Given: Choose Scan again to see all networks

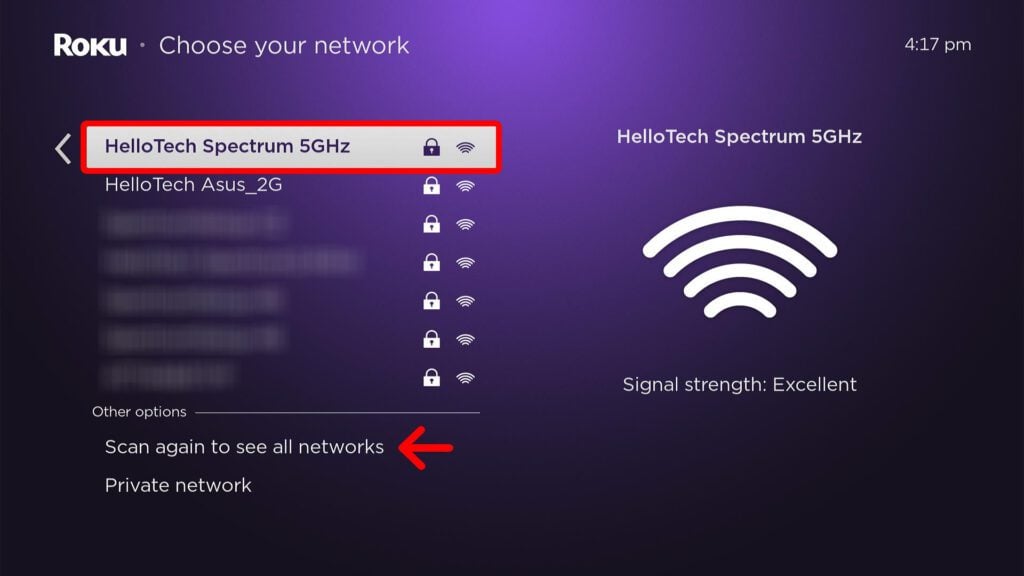Looking at the screenshot, I should [245, 447].
